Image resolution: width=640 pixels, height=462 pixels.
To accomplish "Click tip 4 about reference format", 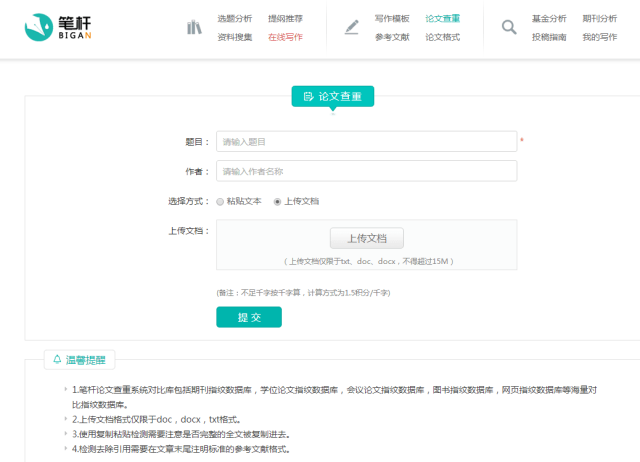I will 181,449.
